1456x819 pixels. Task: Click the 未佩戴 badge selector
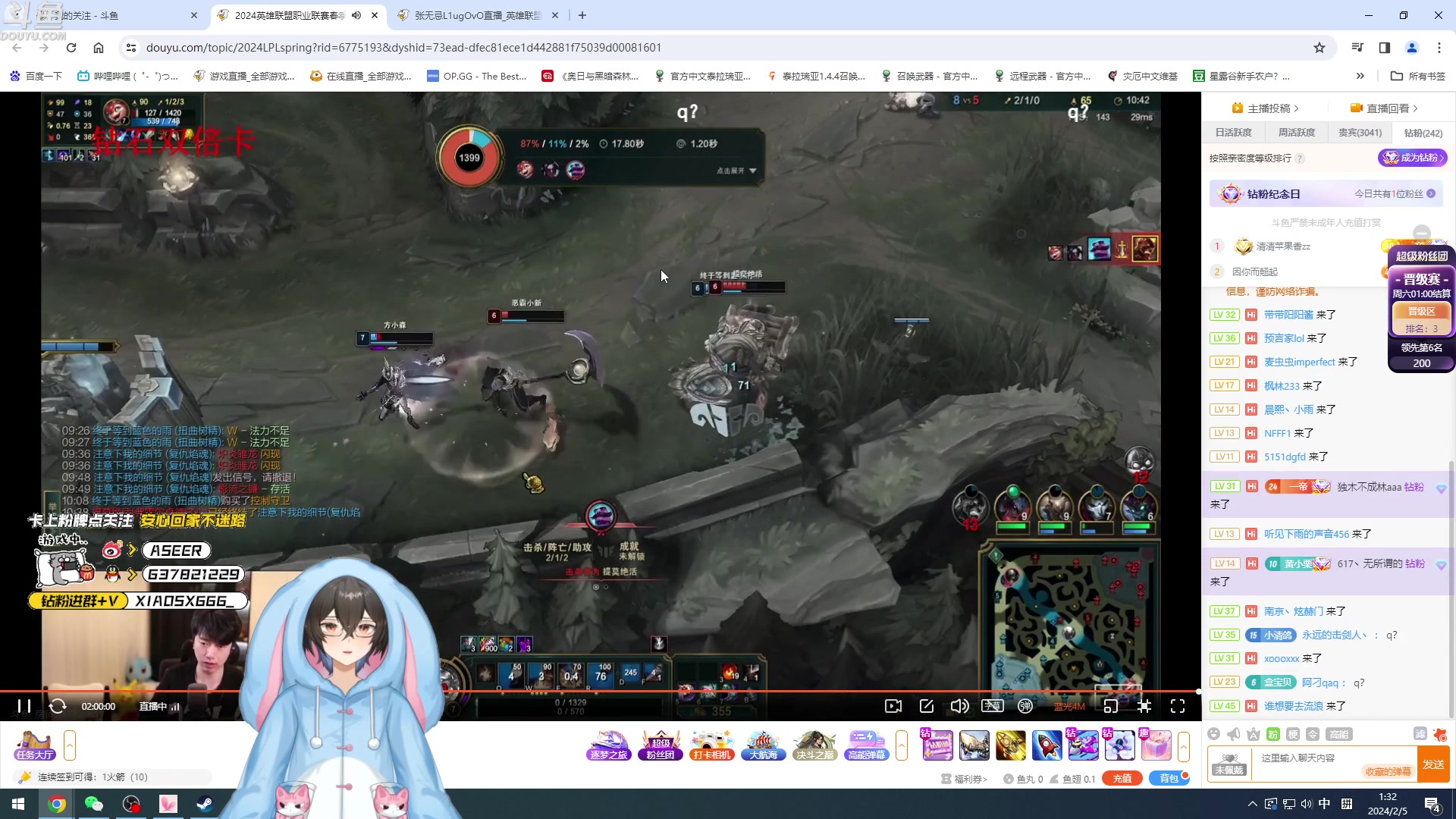click(x=1229, y=764)
